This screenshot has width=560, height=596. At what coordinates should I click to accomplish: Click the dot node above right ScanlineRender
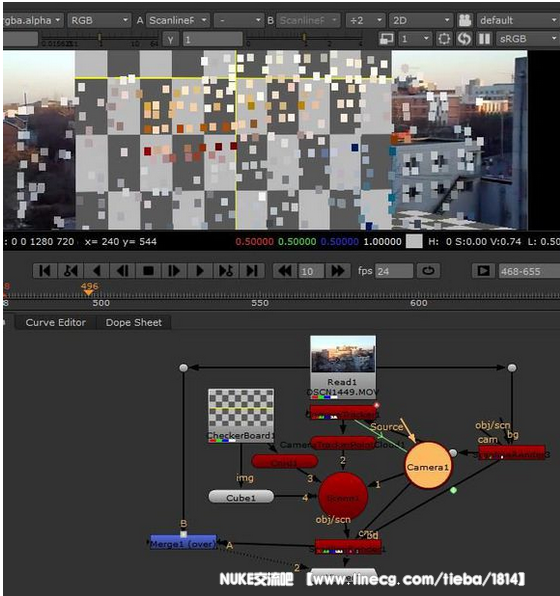(x=512, y=368)
